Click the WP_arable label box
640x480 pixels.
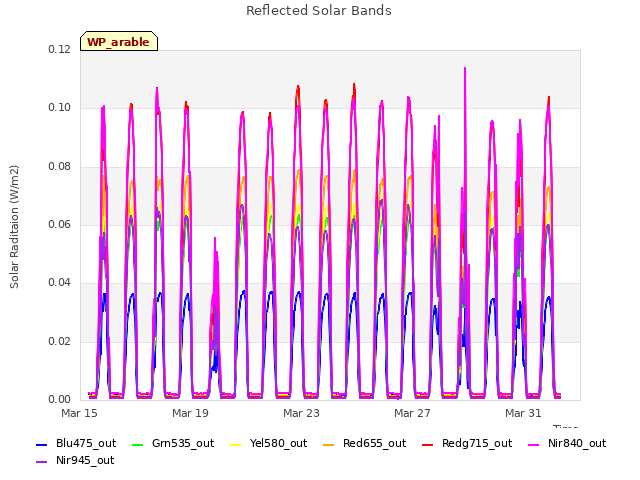(119, 41)
